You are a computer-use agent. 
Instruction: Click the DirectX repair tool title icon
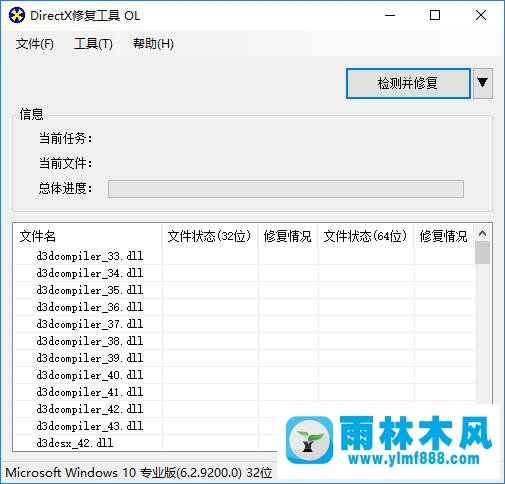[17, 15]
